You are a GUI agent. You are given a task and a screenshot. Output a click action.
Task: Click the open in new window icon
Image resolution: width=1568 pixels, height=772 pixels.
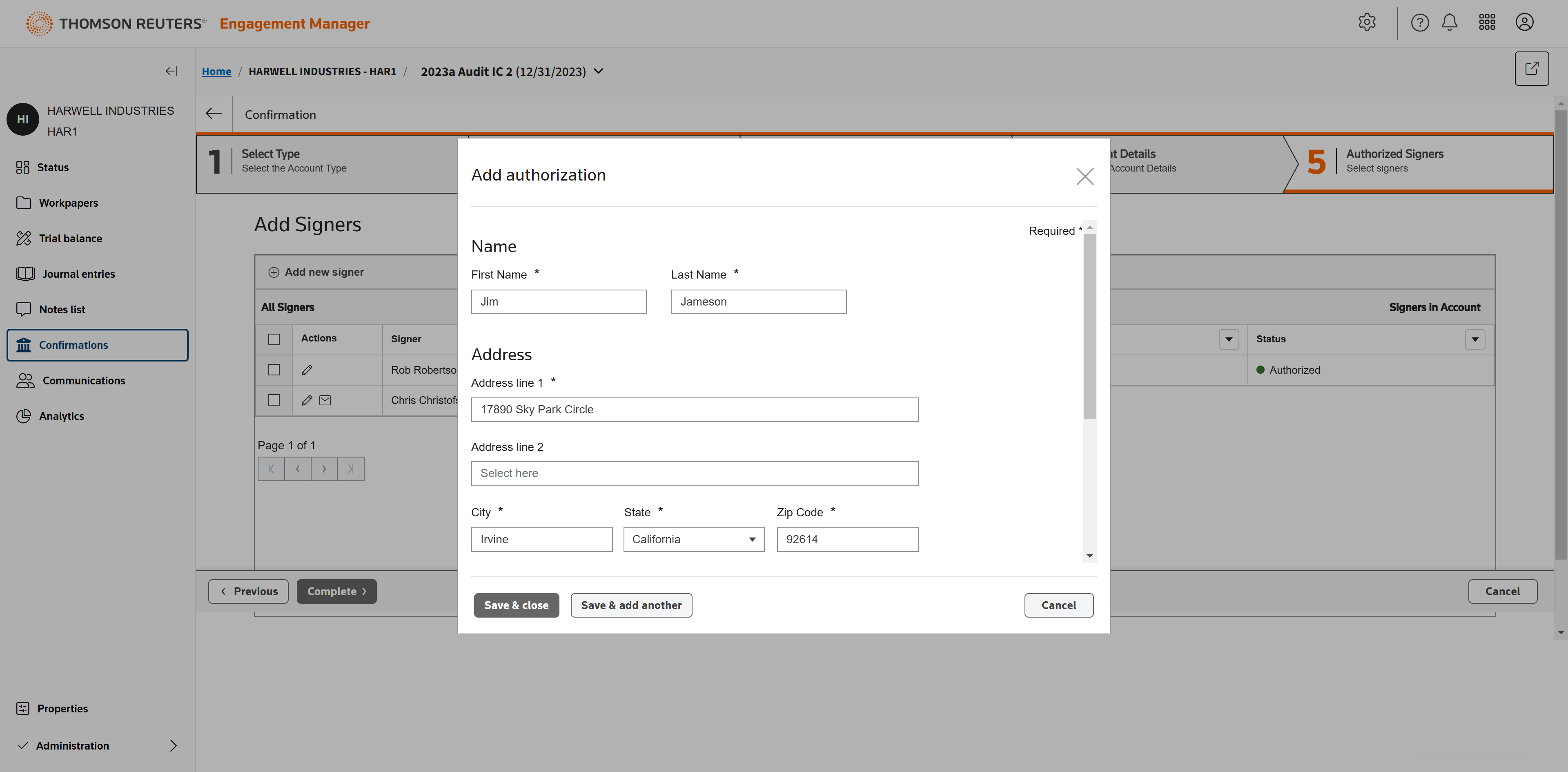[x=1532, y=68]
